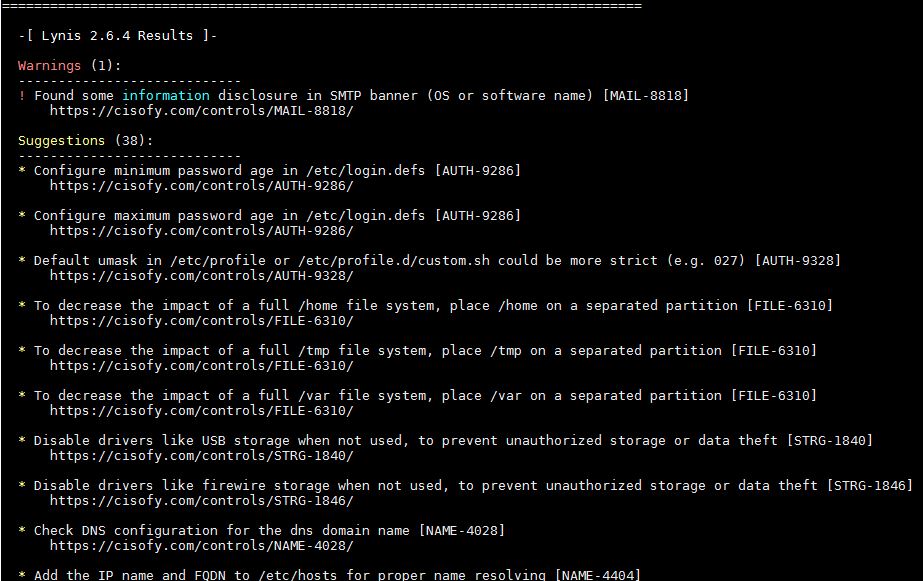The width and height of the screenshot is (923, 581).
Task: Open the NAME-4028 cisofy controls URL
Action: (201, 546)
